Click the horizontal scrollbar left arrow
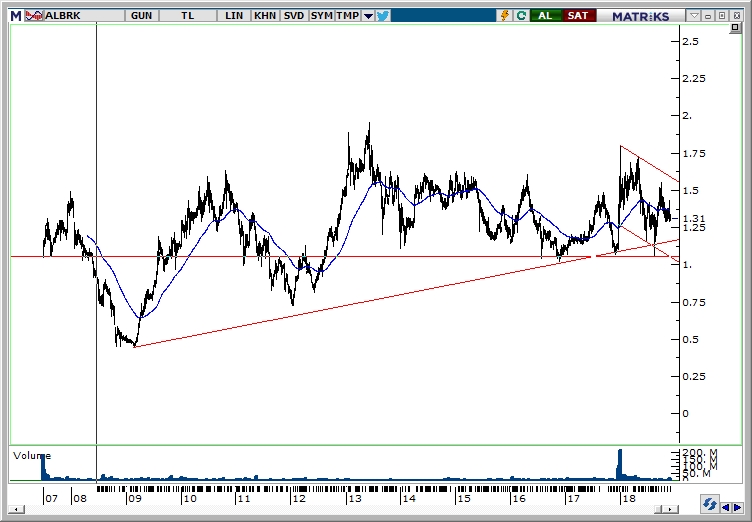Screen dimensions: 752x522 click(17, 510)
